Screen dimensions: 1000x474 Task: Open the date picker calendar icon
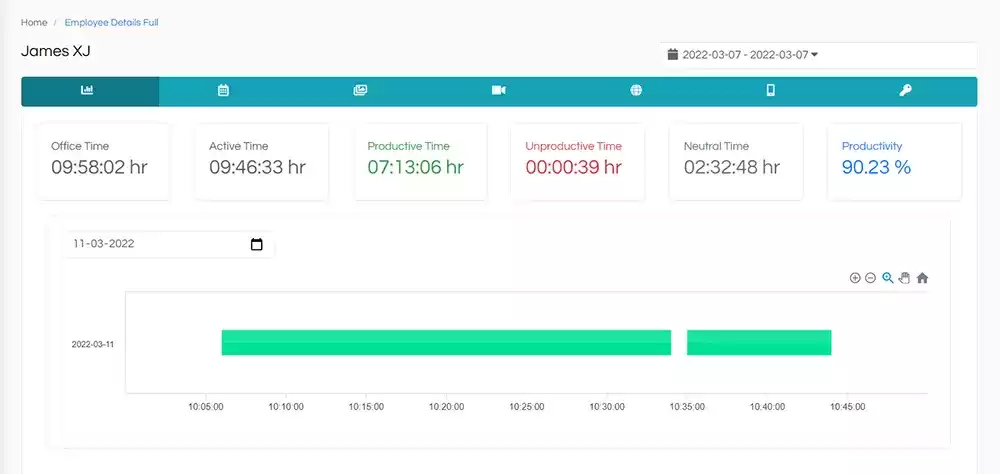pyautogui.click(x=256, y=244)
